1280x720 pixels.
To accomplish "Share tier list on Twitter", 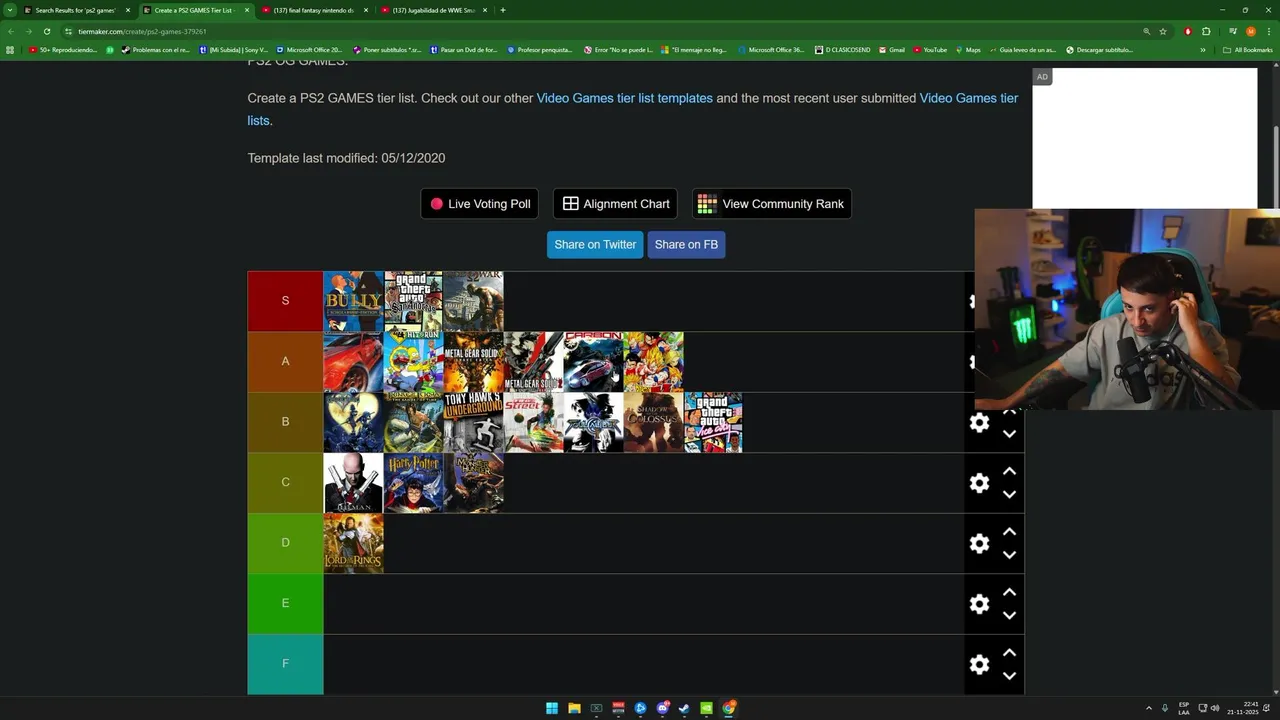I will tap(595, 244).
